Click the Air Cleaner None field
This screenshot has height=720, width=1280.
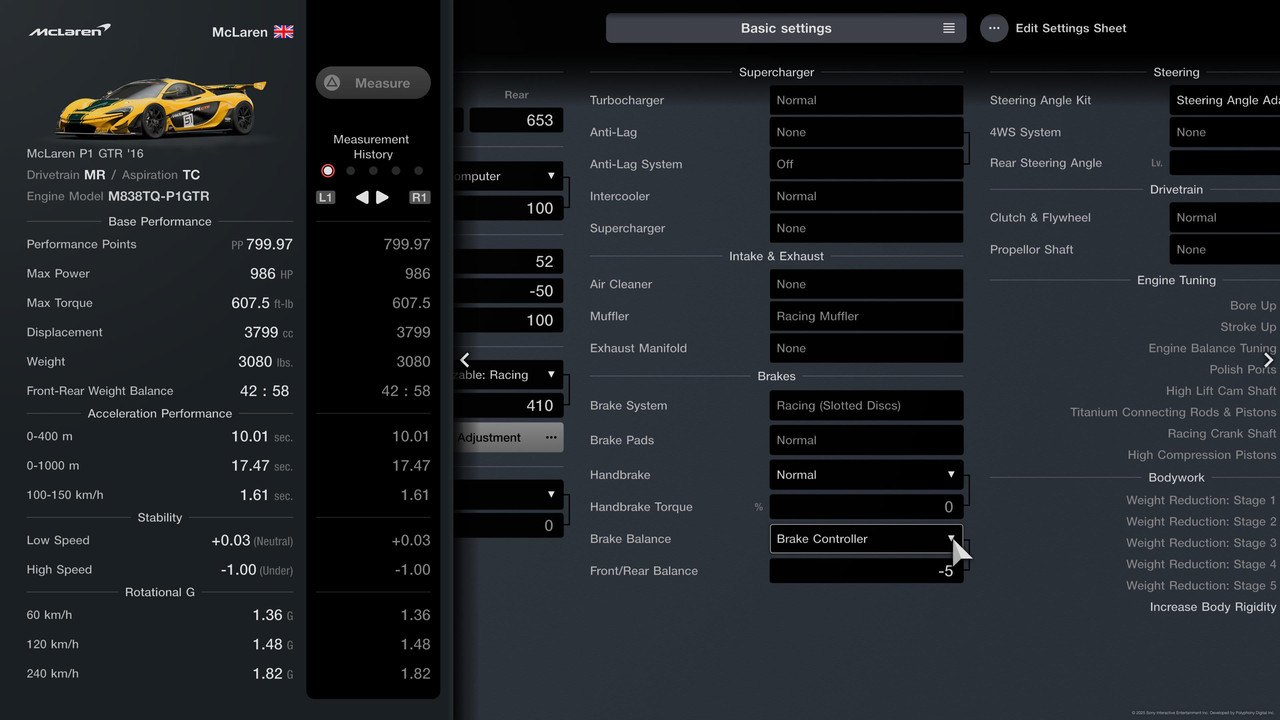coord(866,284)
